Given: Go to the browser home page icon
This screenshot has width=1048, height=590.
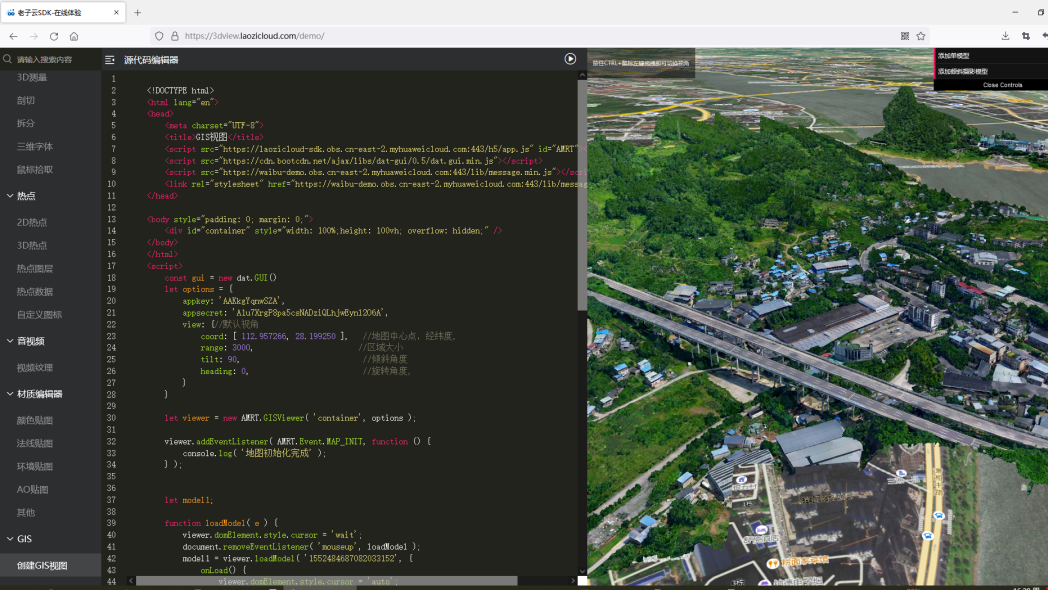Looking at the screenshot, I should (x=74, y=36).
